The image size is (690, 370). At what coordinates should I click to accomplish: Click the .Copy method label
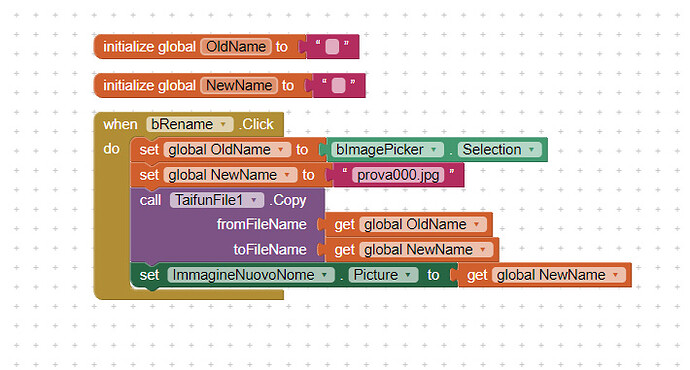tap(287, 200)
